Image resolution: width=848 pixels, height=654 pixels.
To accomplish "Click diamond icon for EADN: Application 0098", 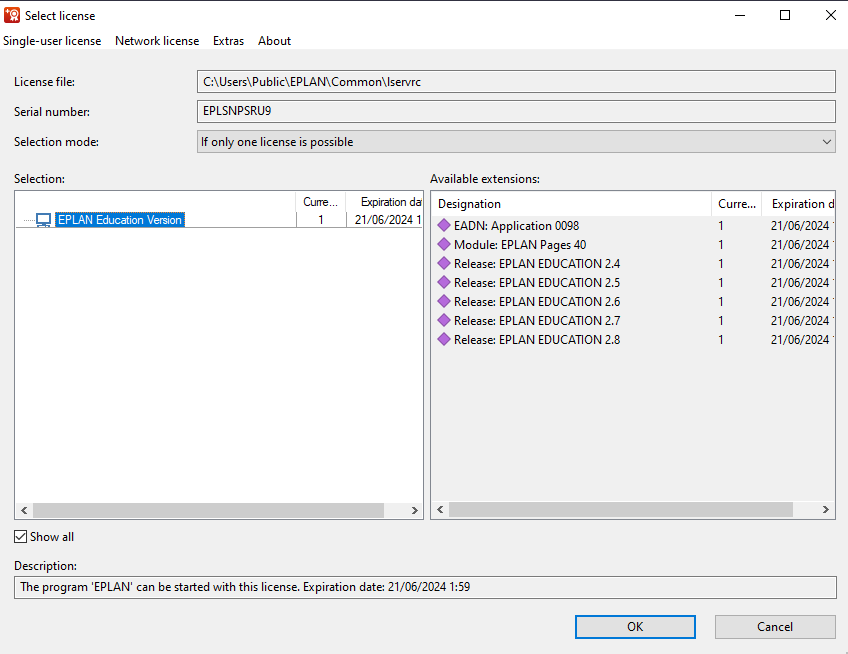I will (444, 225).
